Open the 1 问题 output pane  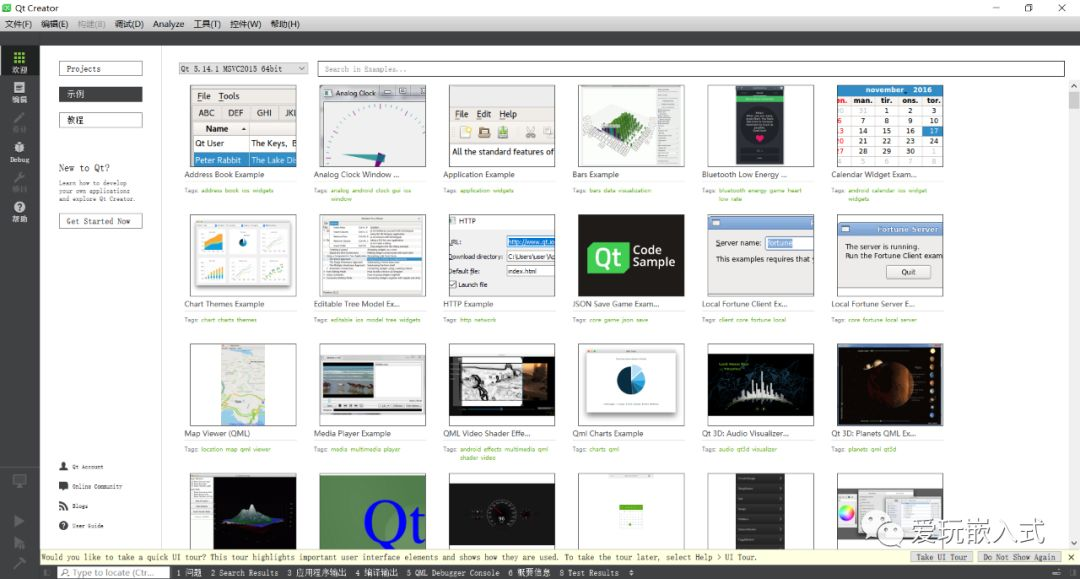coord(189,572)
